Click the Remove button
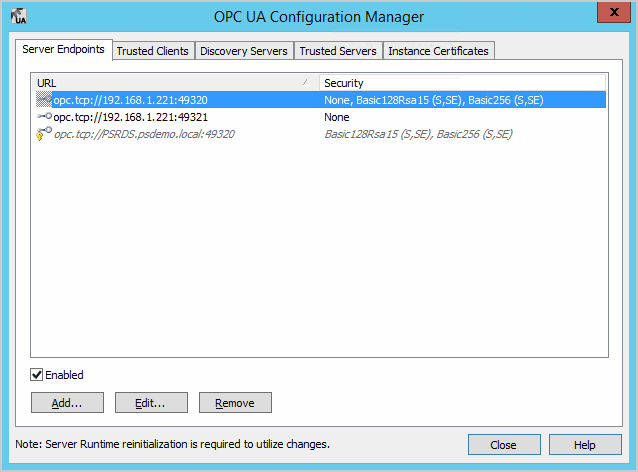638x472 pixels. (x=235, y=402)
